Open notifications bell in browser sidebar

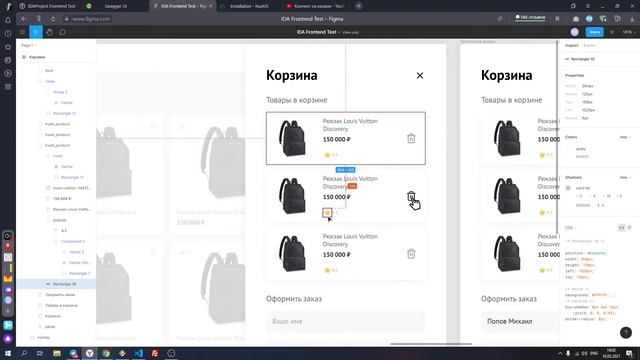point(8,20)
